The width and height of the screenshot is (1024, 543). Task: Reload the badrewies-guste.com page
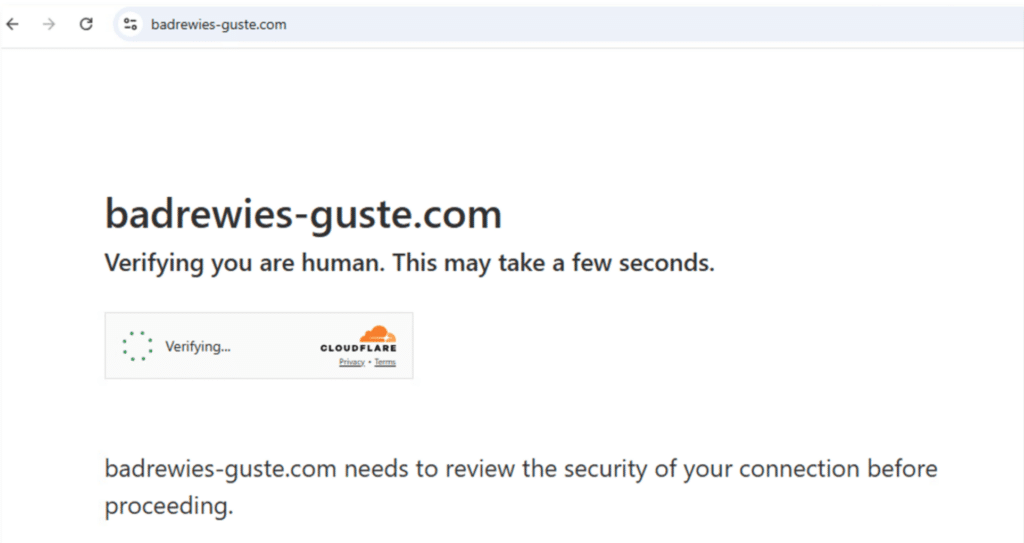pyautogui.click(x=86, y=24)
